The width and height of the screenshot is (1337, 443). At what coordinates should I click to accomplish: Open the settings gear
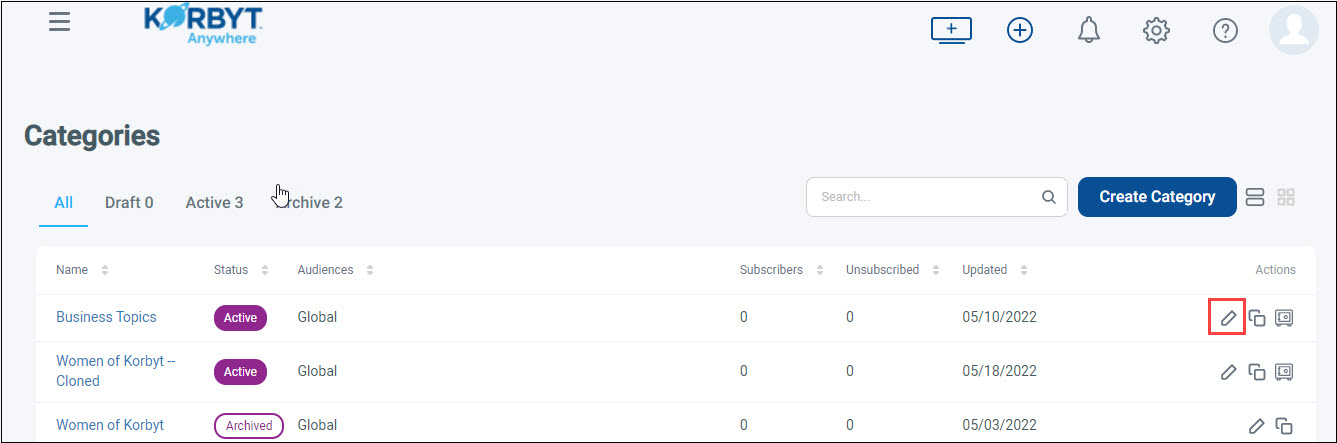[1156, 30]
